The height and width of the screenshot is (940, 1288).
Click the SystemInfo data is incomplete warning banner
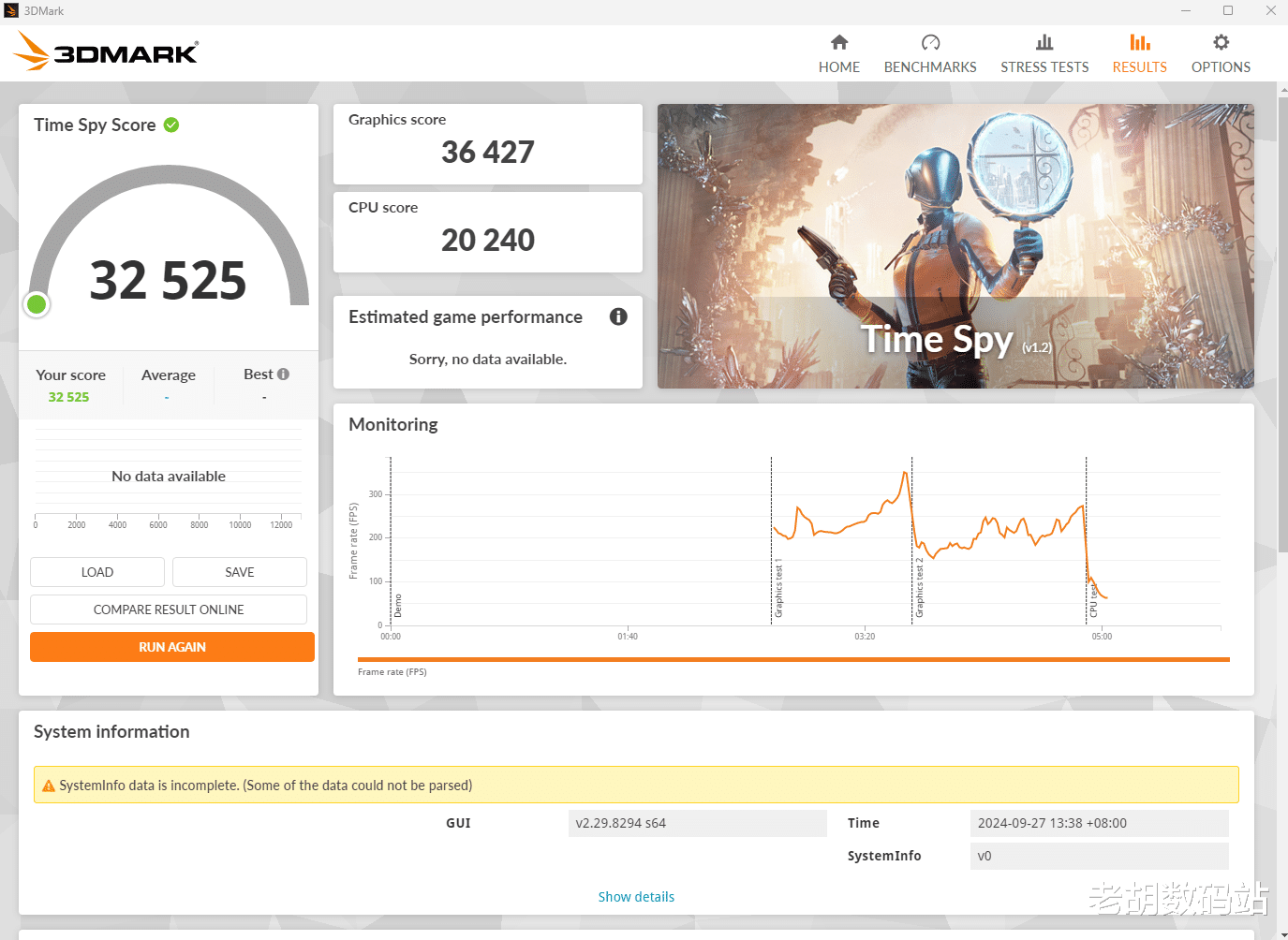click(x=636, y=785)
